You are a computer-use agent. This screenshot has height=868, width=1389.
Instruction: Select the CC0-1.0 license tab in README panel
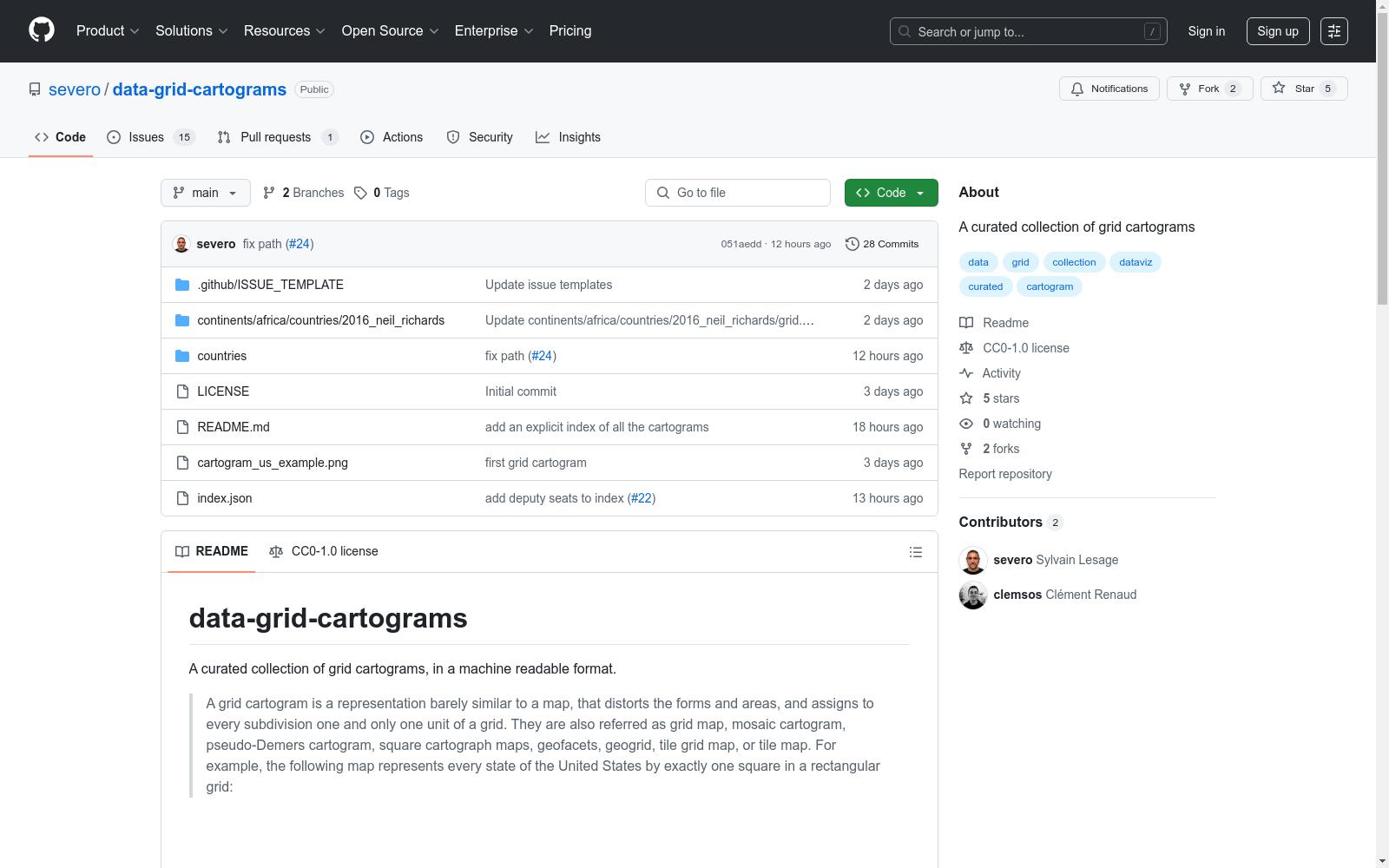point(324,552)
